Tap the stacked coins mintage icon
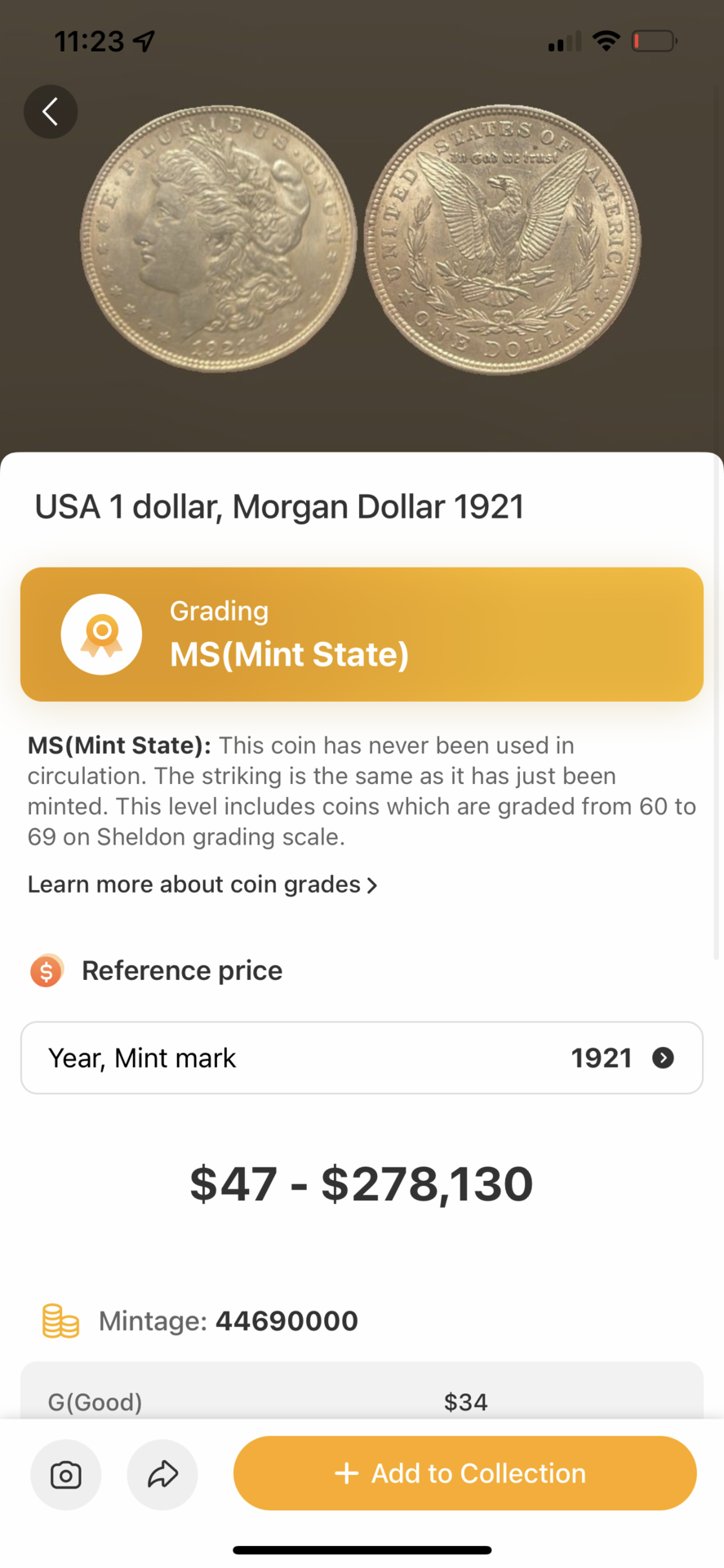 pos(60,1321)
